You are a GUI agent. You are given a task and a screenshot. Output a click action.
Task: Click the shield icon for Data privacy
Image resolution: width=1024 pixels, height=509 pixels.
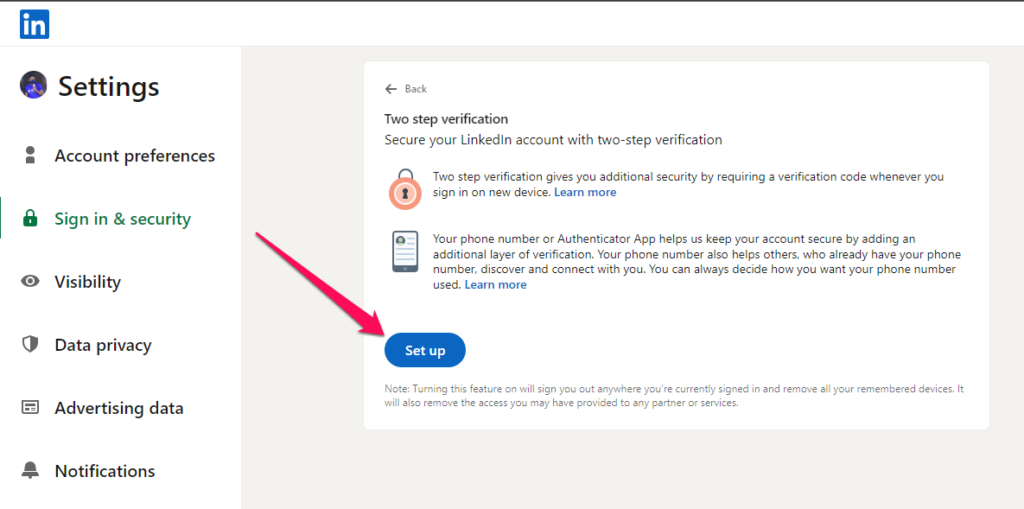tap(30, 344)
